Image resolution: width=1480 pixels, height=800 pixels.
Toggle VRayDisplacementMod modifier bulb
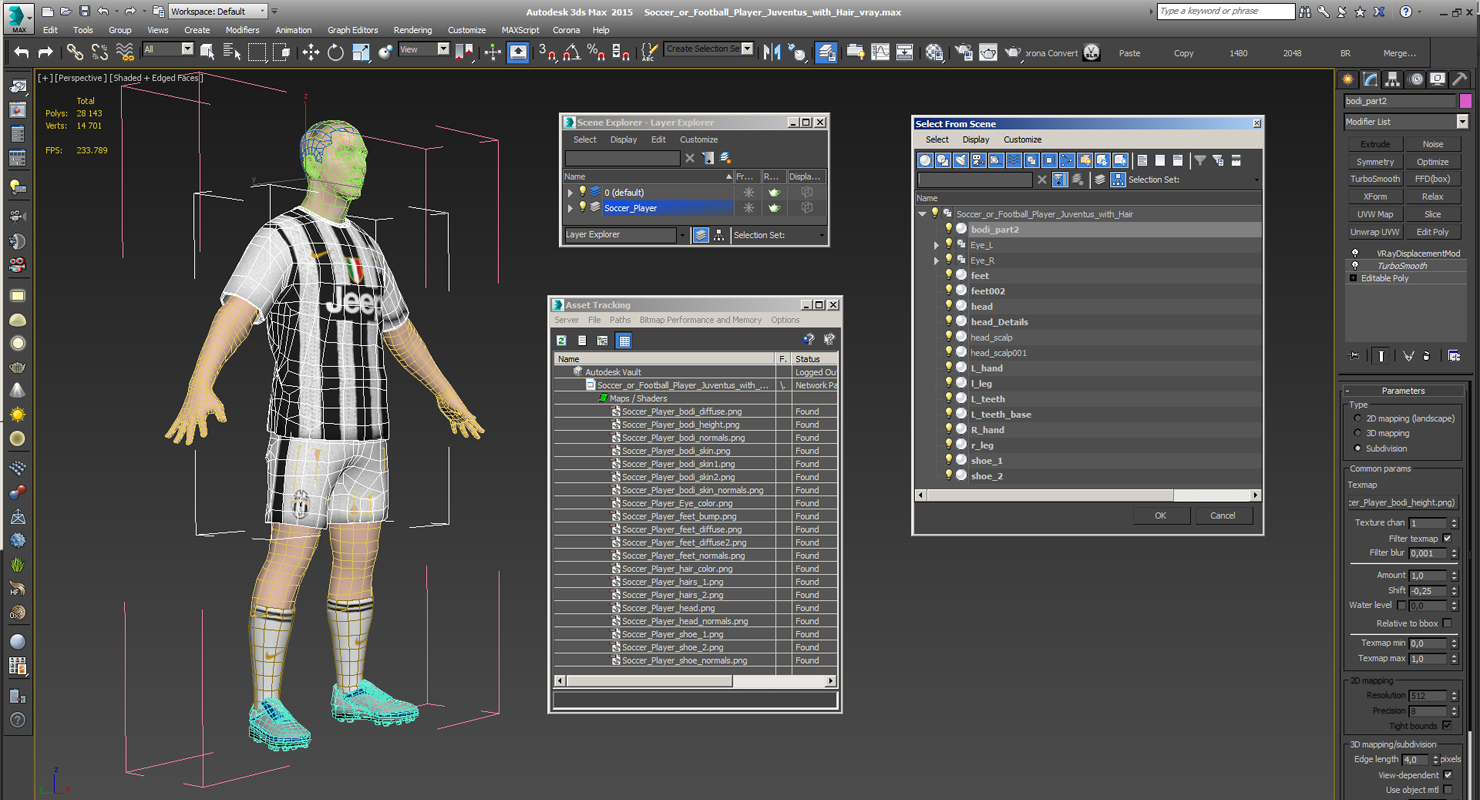pos(1355,254)
